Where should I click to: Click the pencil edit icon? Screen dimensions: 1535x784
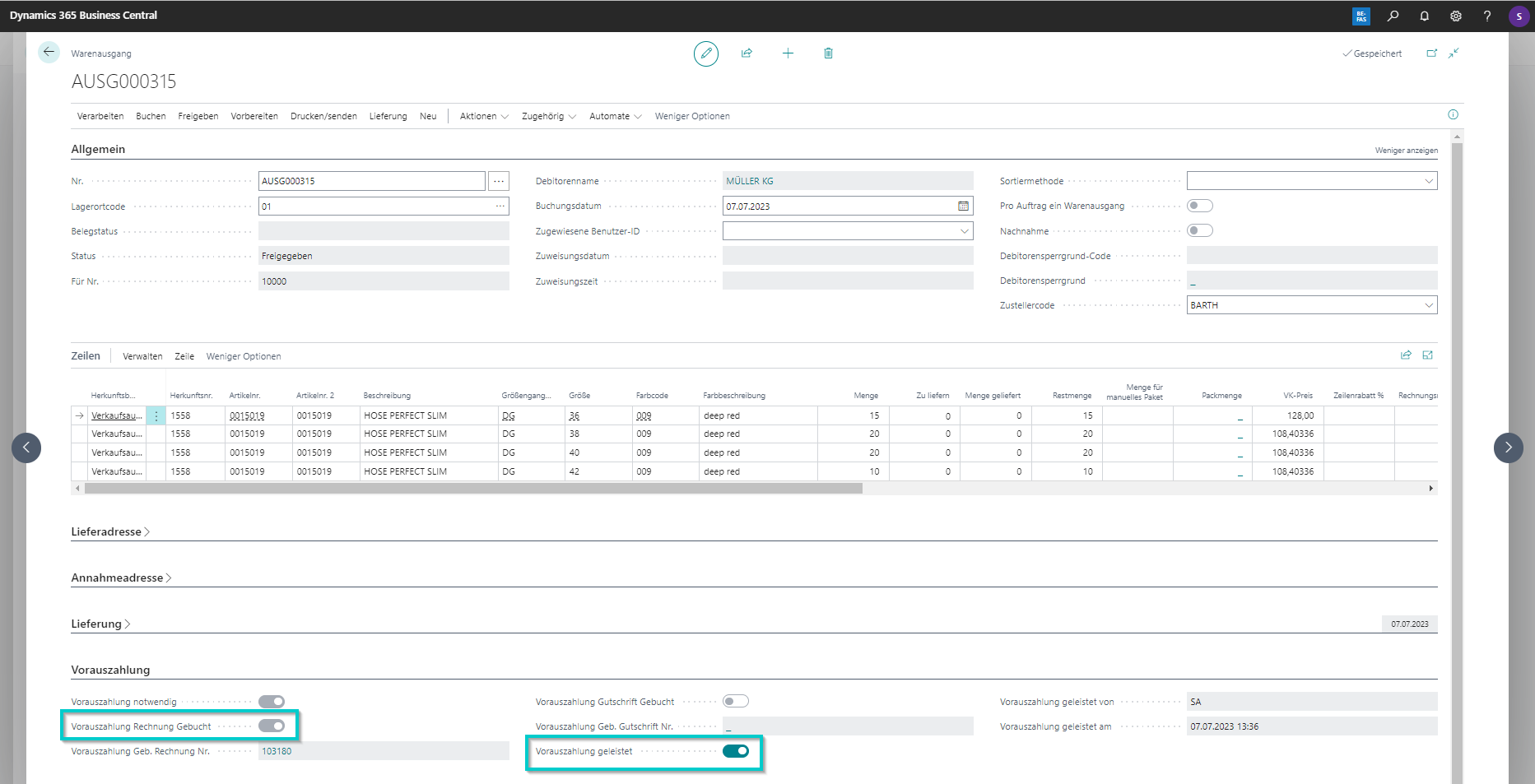pyautogui.click(x=705, y=53)
